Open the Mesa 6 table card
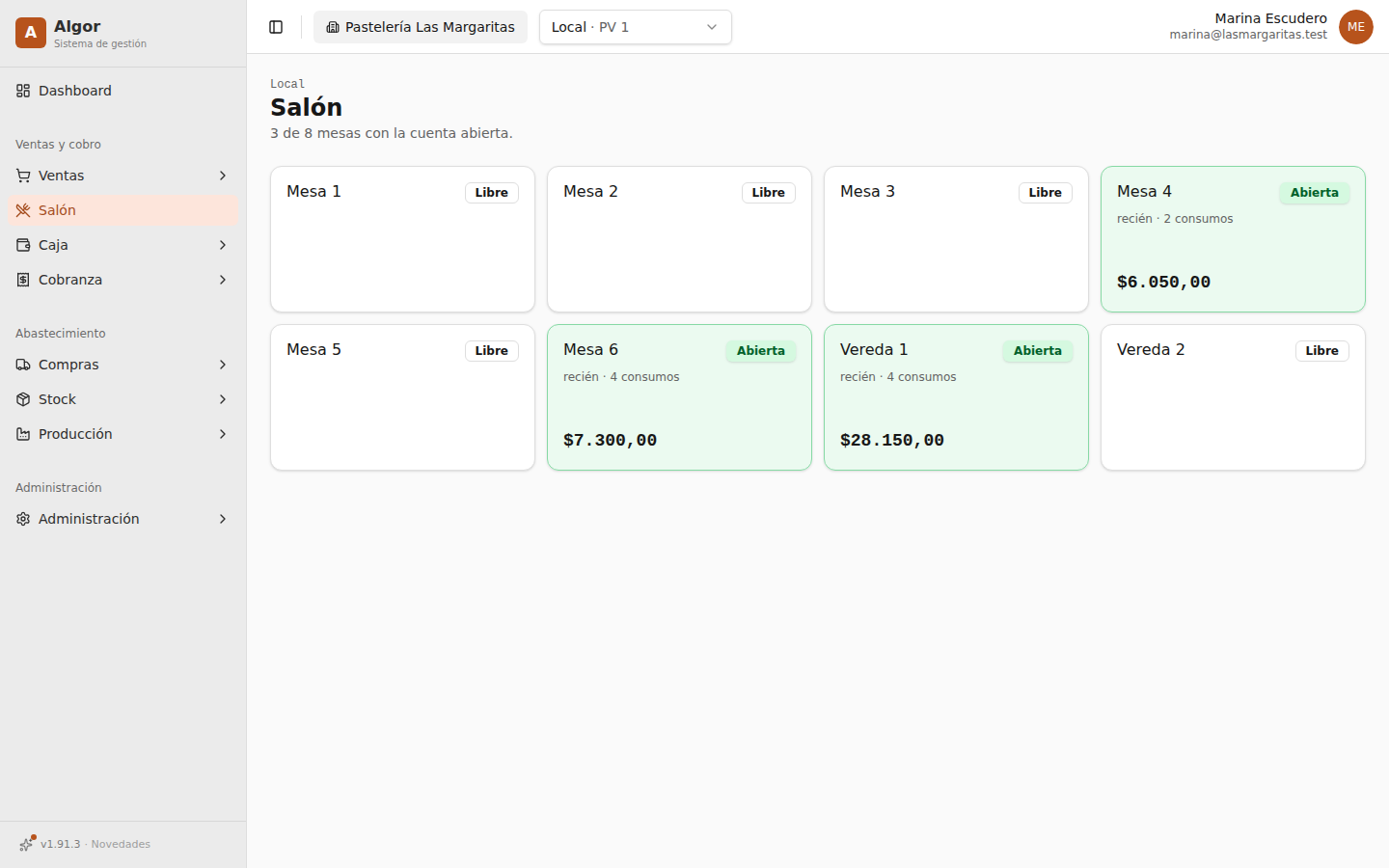Screen dimensions: 1389x868 click(x=679, y=397)
